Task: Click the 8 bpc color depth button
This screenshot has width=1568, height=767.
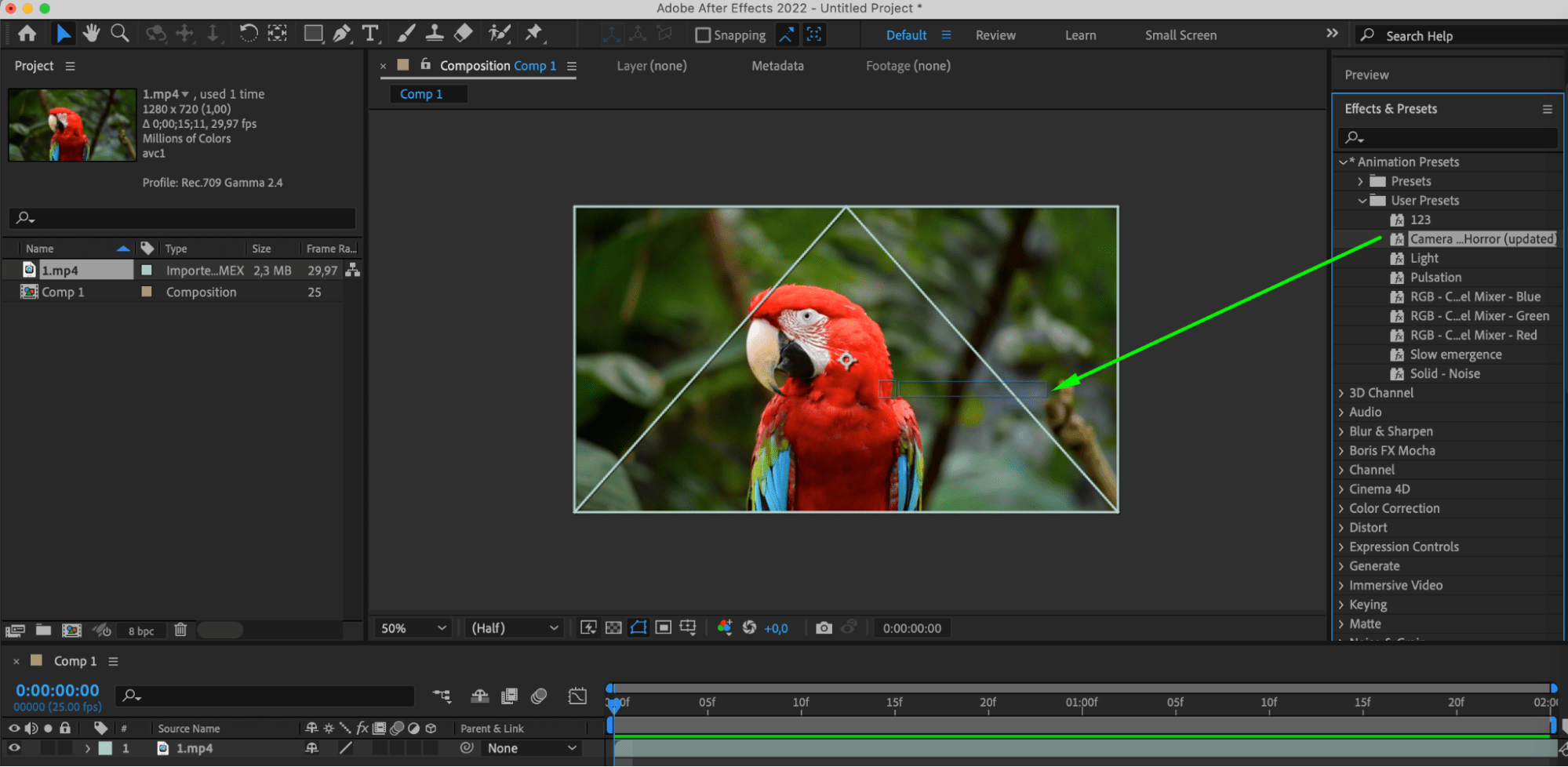Action: click(141, 631)
